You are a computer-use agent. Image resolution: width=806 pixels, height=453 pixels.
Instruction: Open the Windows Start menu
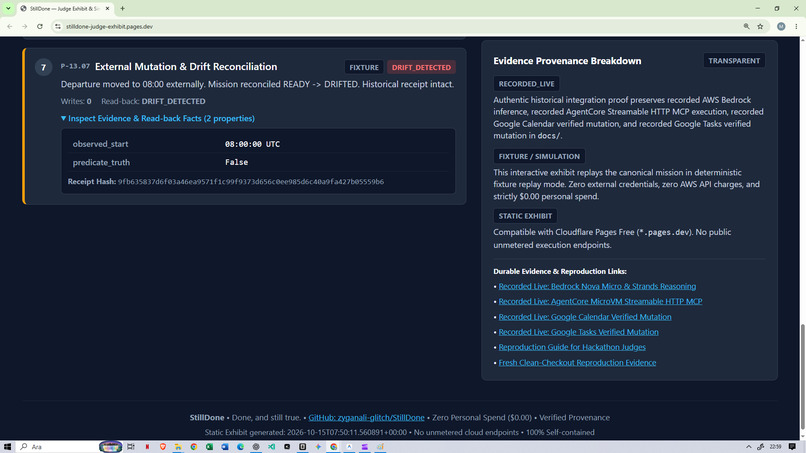[x=7, y=447]
